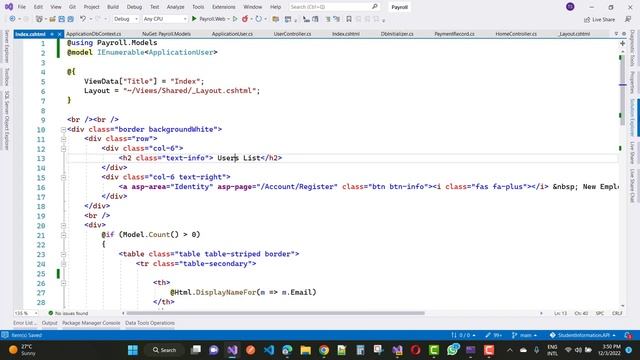Click the split-editor plus icon above the scrollbar

coord(622,43)
